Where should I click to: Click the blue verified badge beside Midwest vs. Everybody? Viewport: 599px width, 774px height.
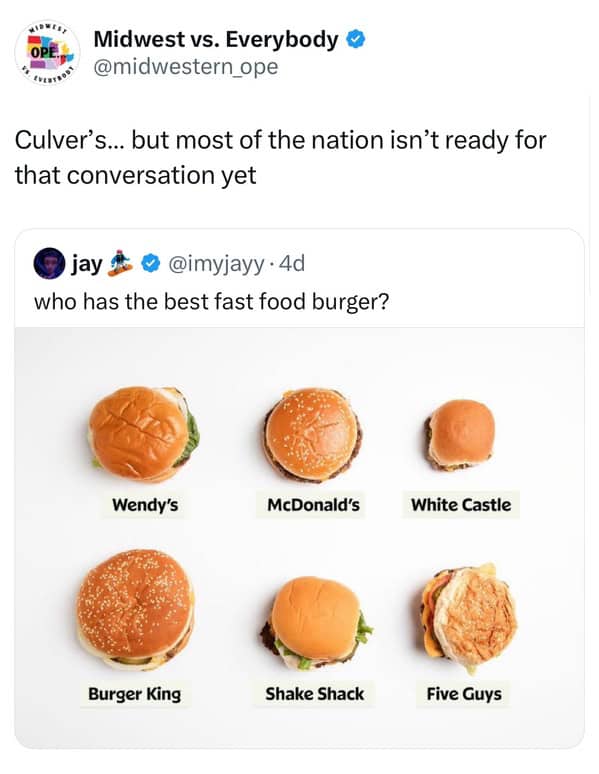coord(355,39)
